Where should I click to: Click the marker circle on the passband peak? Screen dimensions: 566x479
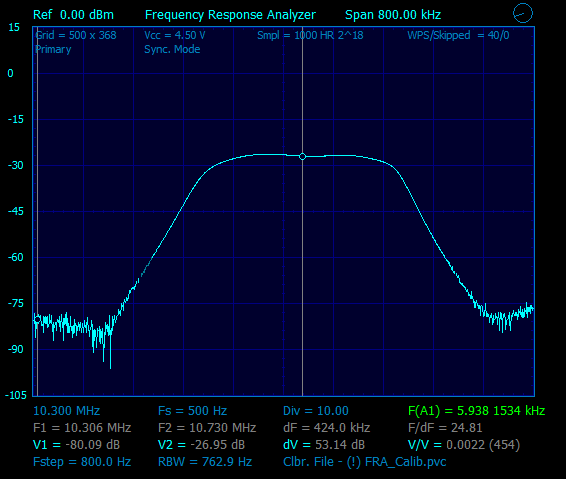click(302, 156)
